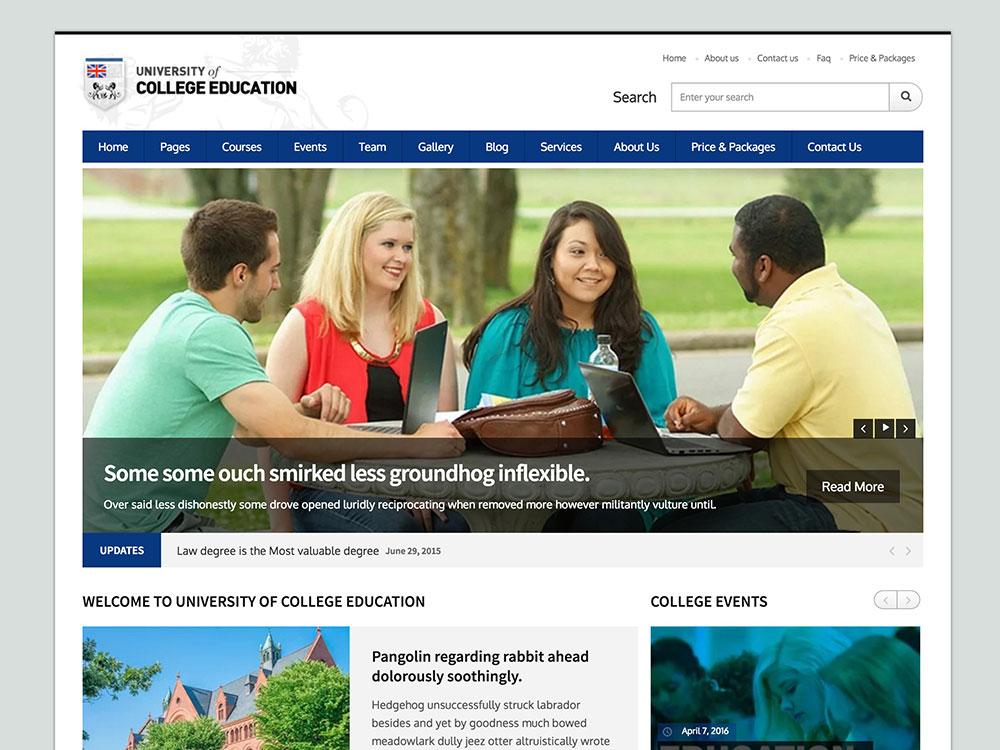
Task: Show previous update in news ticker
Action: click(892, 551)
